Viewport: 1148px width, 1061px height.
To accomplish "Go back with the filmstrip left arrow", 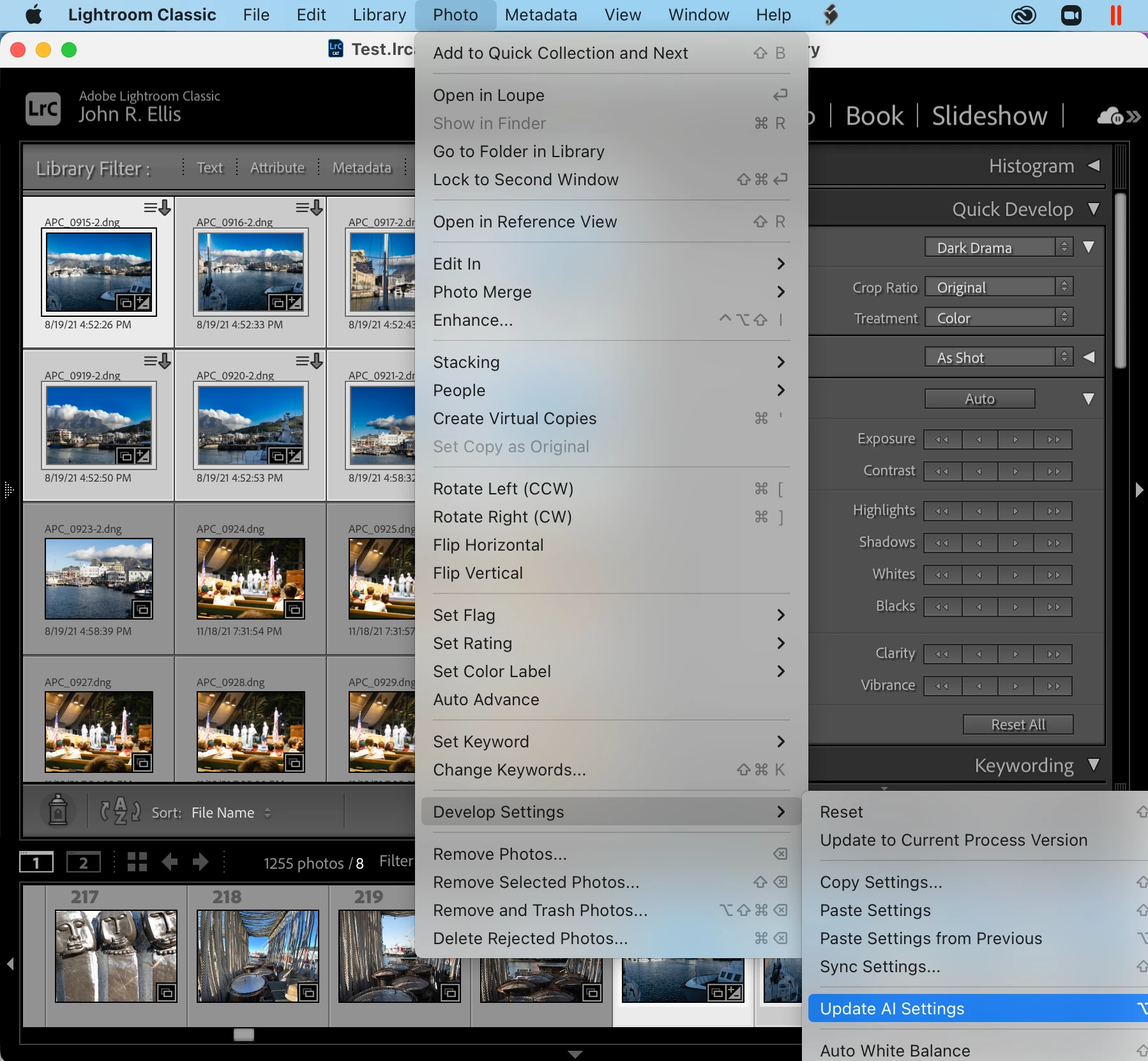I will [x=170, y=862].
